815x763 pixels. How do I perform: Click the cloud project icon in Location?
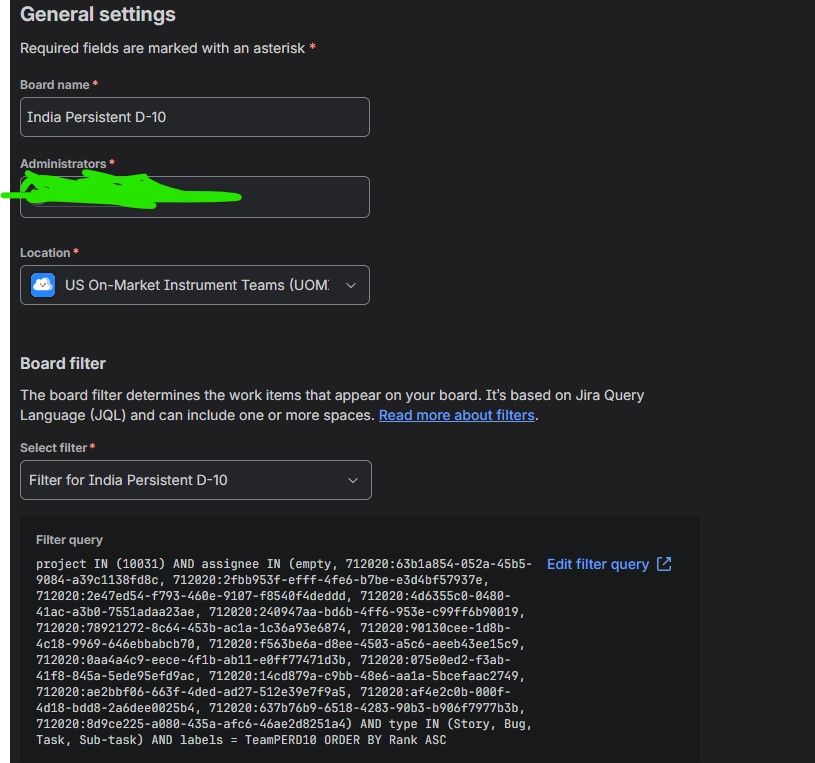tap(43, 285)
